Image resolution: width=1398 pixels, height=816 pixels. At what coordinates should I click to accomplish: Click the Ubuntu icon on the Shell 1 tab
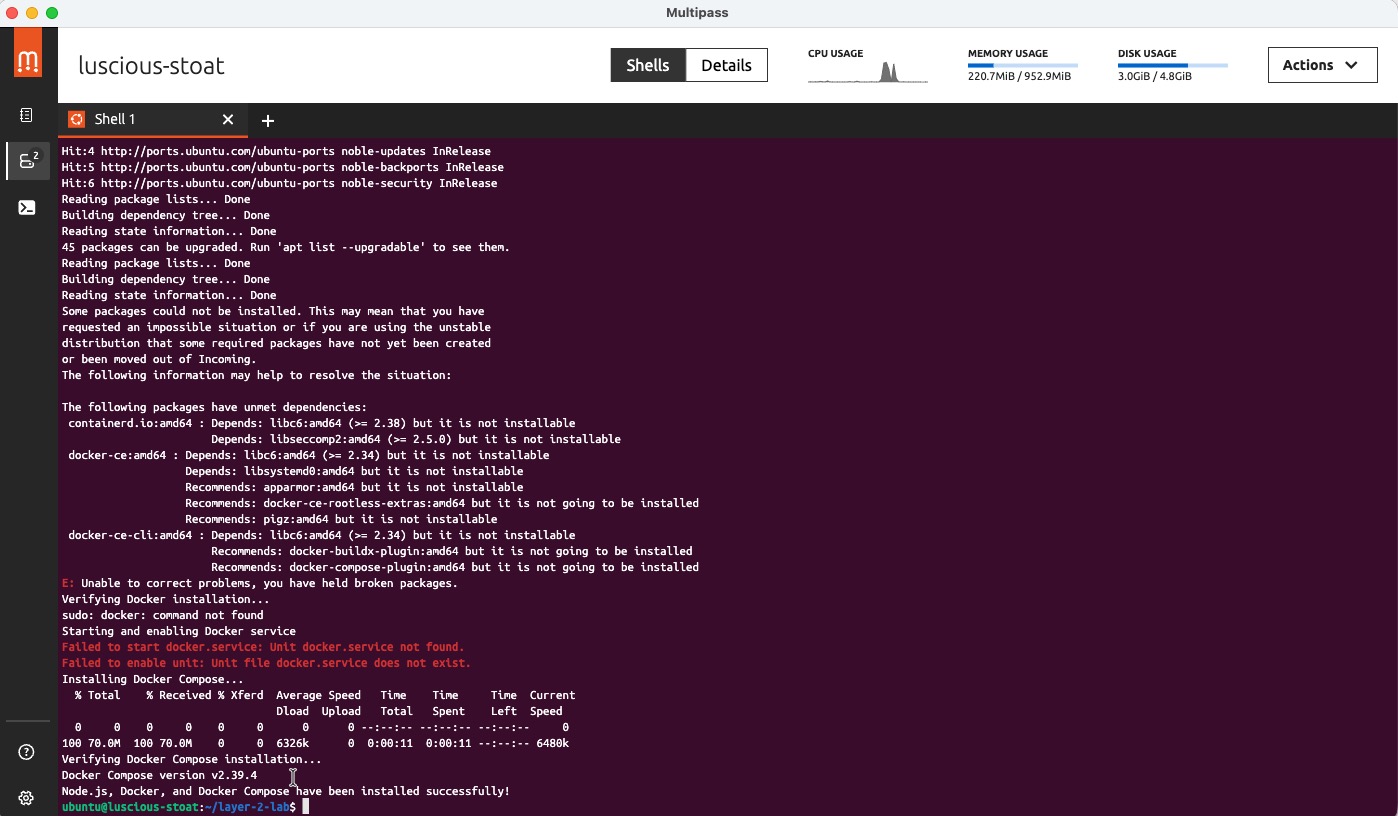click(75, 120)
